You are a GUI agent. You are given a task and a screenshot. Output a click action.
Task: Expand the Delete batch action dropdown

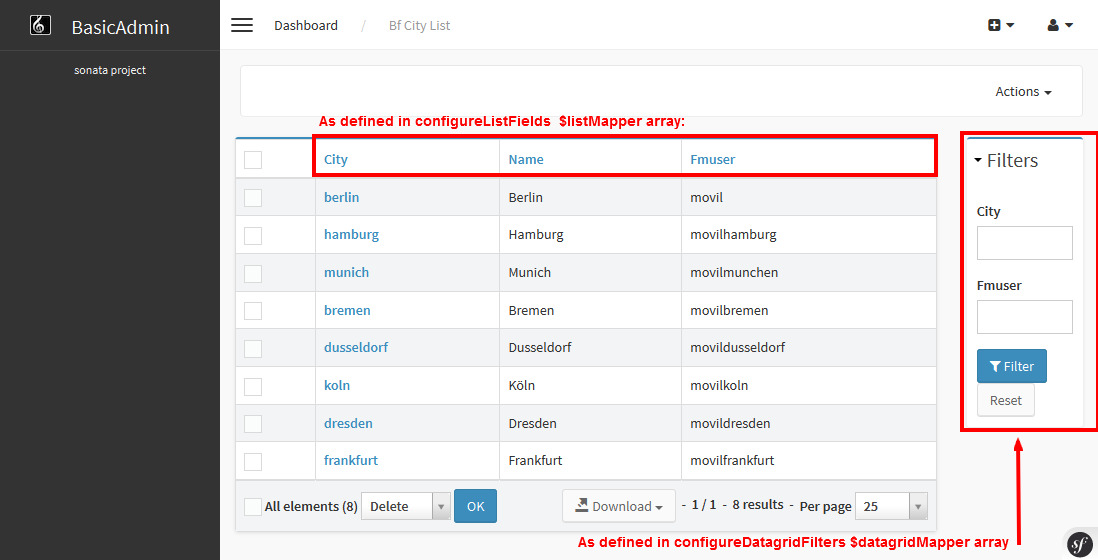click(405, 507)
